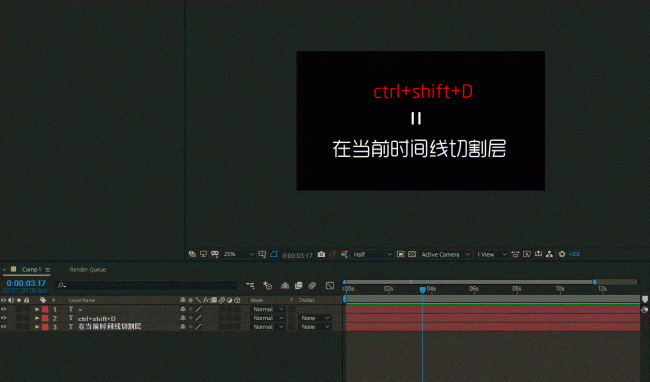Toggle quality switch on layer 2
This screenshot has height=382, width=650.
point(199,318)
